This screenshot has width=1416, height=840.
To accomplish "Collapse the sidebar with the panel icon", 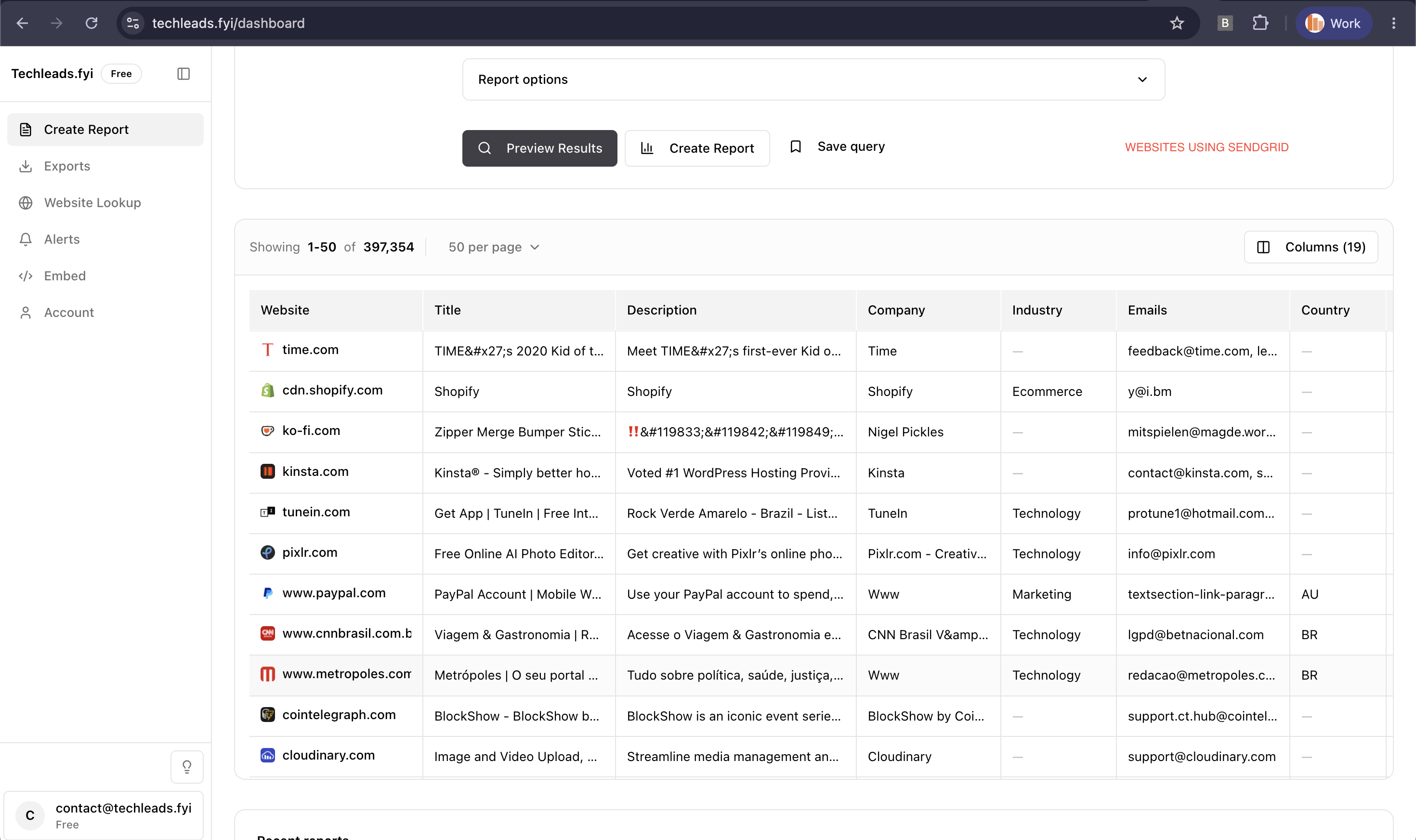I will [184, 74].
